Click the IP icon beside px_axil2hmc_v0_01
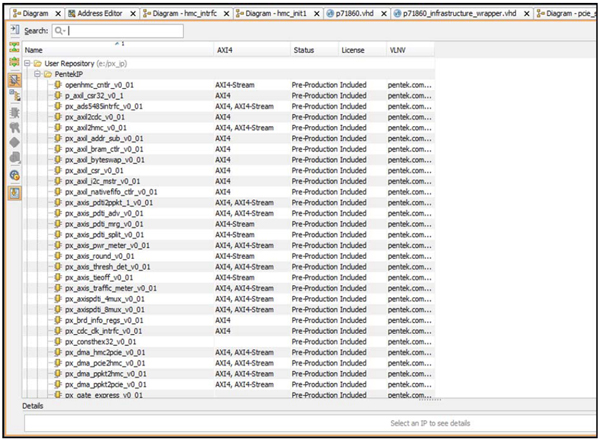 tap(58, 127)
